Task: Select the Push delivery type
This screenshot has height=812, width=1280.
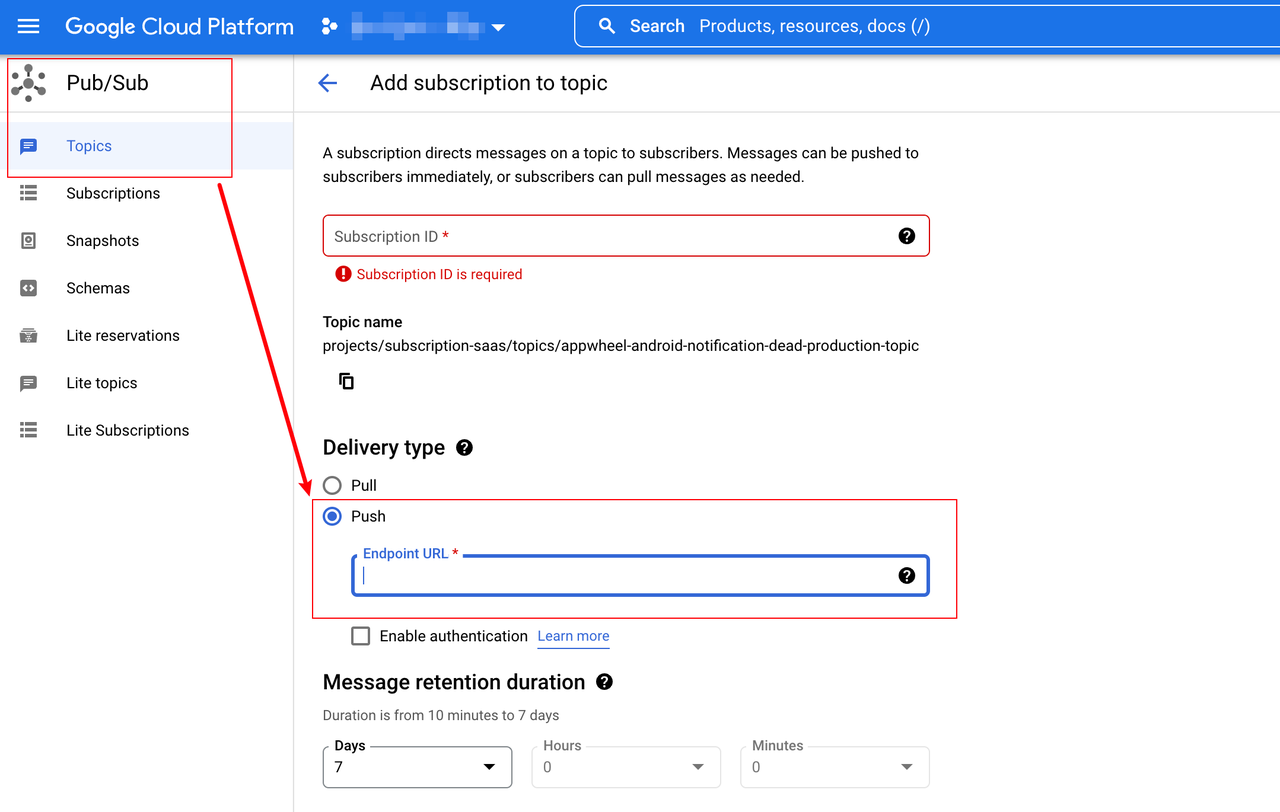Action: [x=332, y=516]
